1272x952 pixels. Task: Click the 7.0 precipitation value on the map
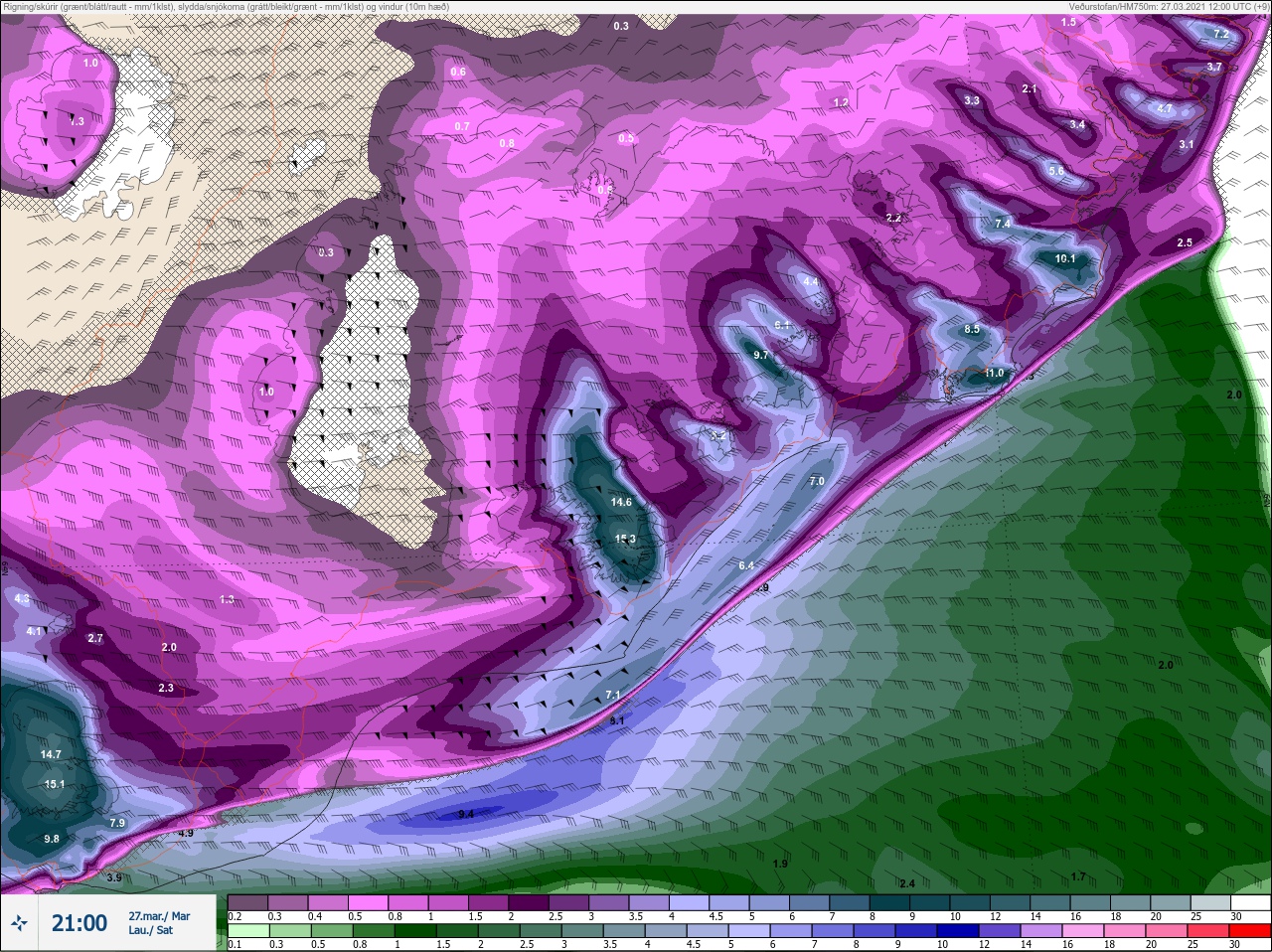(817, 481)
